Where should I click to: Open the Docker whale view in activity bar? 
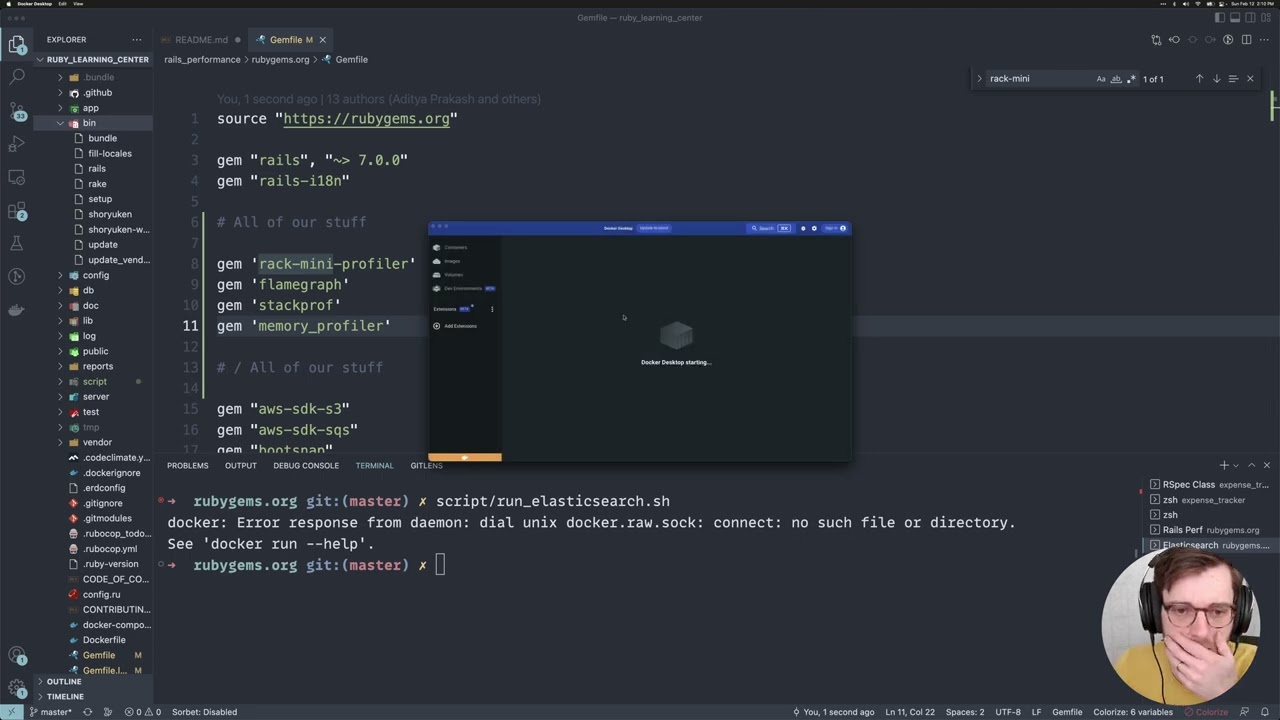tap(16, 310)
